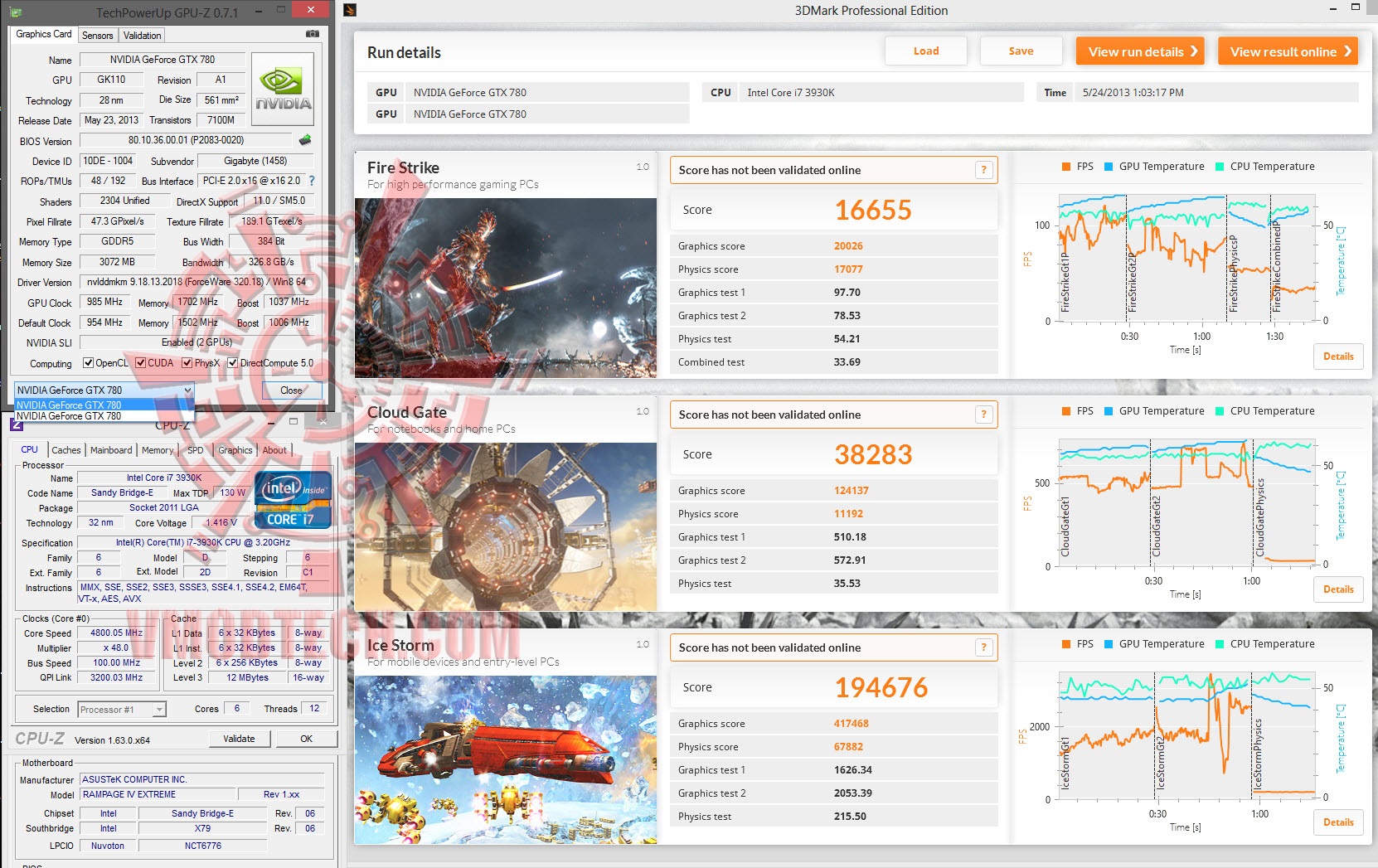Image resolution: width=1378 pixels, height=868 pixels.
Task: Click the Fire Strike score 16655
Action: [873, 210]
